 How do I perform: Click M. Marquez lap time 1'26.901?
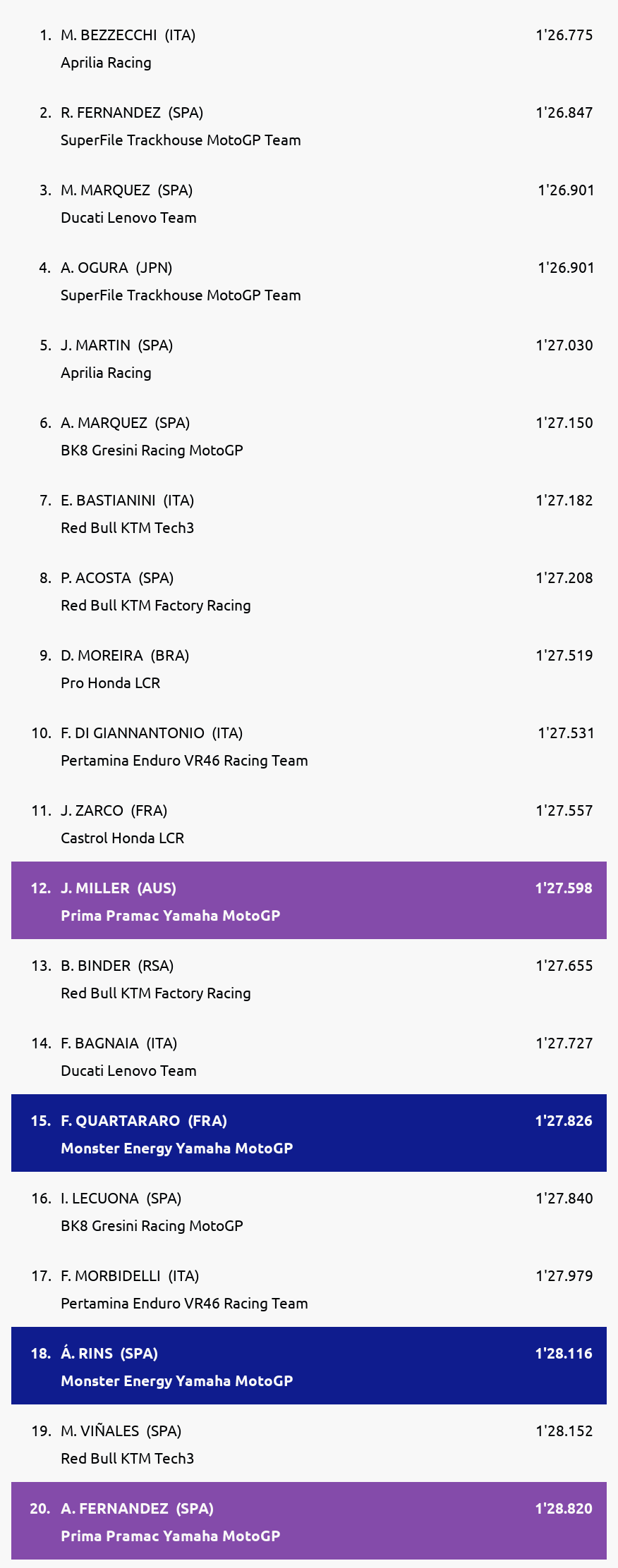(566, 190)
